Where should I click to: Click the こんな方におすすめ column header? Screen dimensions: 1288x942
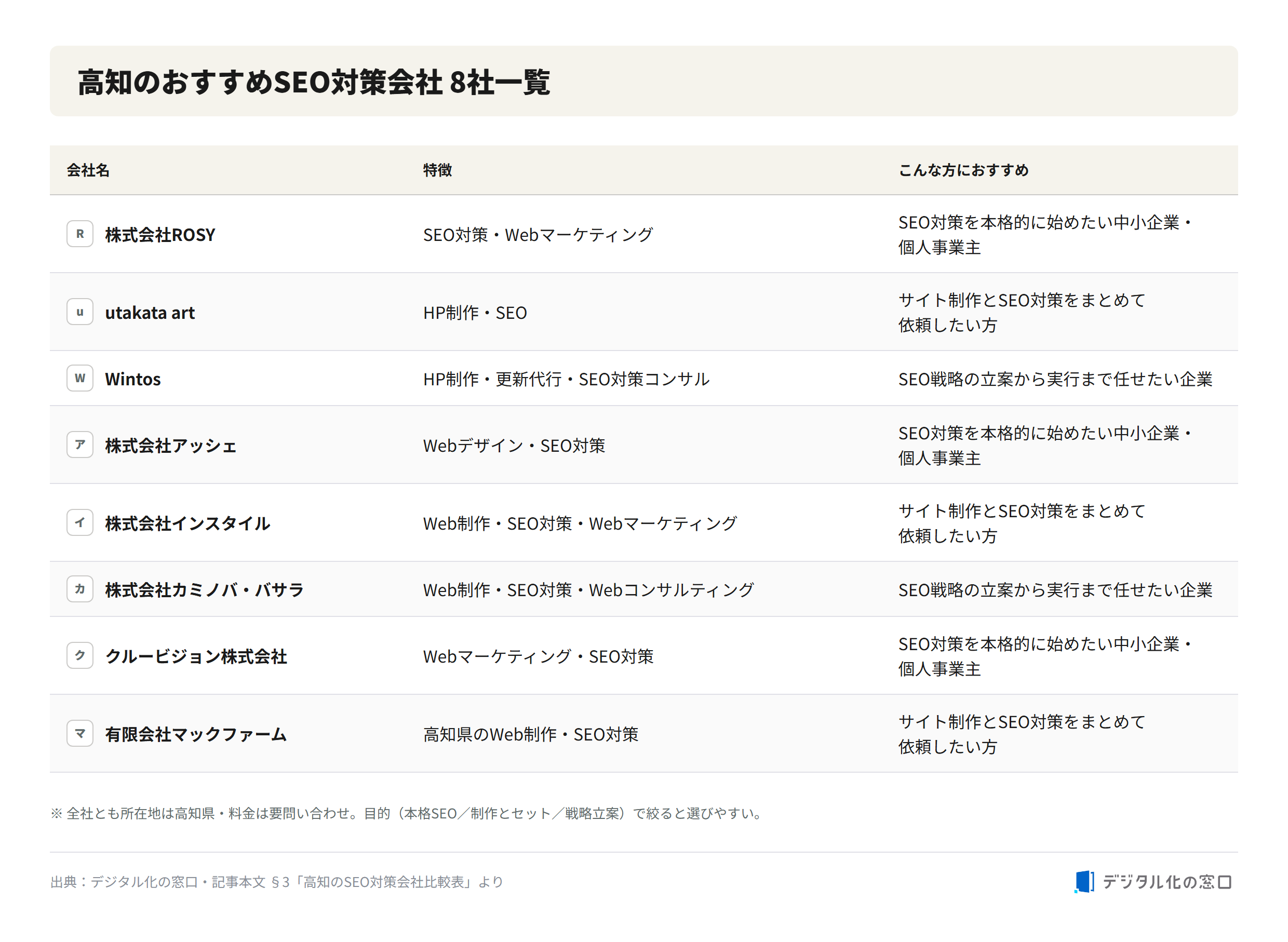point(963,170)
